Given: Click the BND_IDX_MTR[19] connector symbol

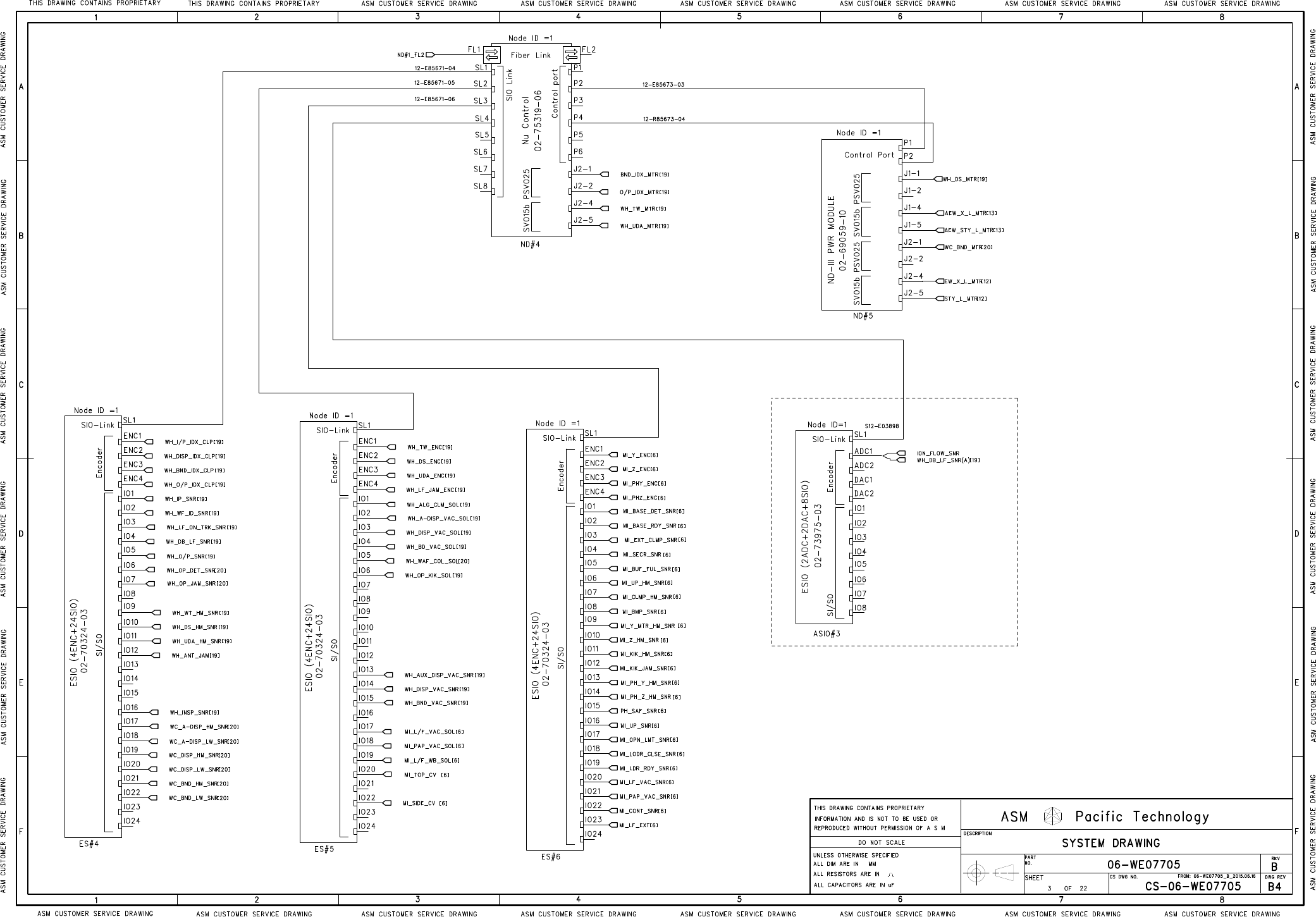Looking at the screenshot, I should [604, 175].
